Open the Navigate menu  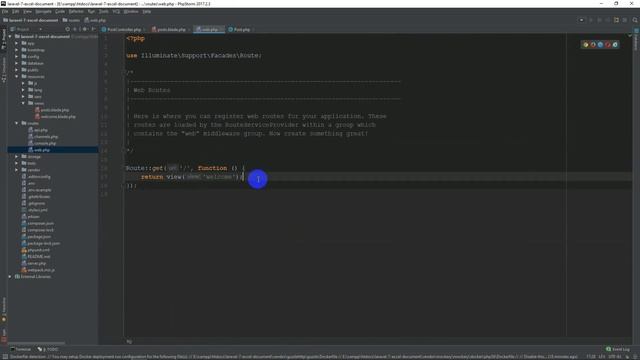click(x=43, y=11)
